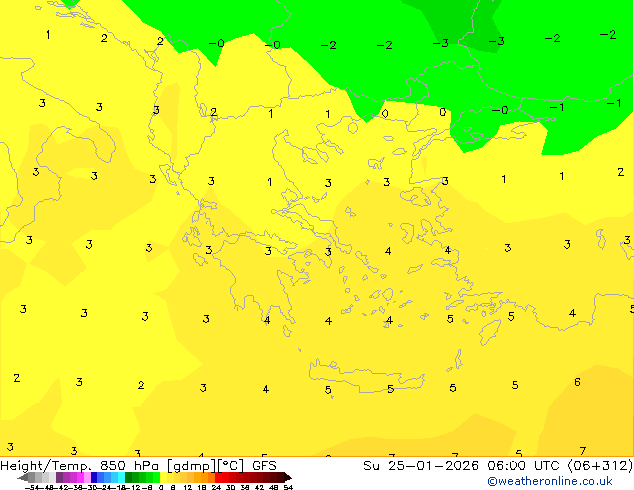Click the bright red swatch at legend value 24
This screenshot has width=634, height=490.
point(218,477)
